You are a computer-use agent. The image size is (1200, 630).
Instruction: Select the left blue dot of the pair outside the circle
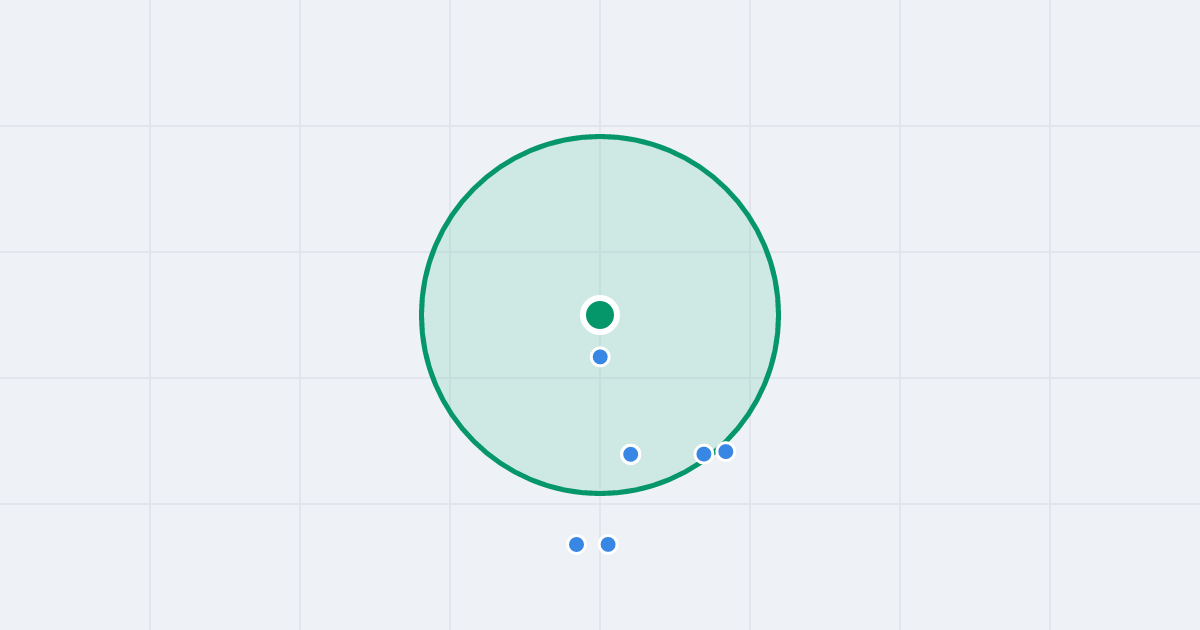(577, 544)
